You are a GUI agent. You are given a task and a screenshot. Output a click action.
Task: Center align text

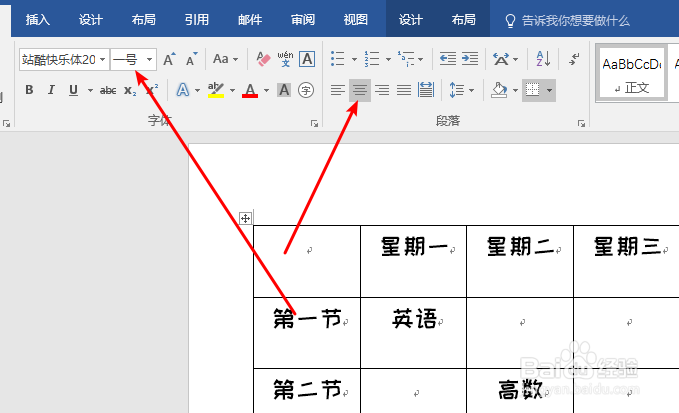point(359,90)
